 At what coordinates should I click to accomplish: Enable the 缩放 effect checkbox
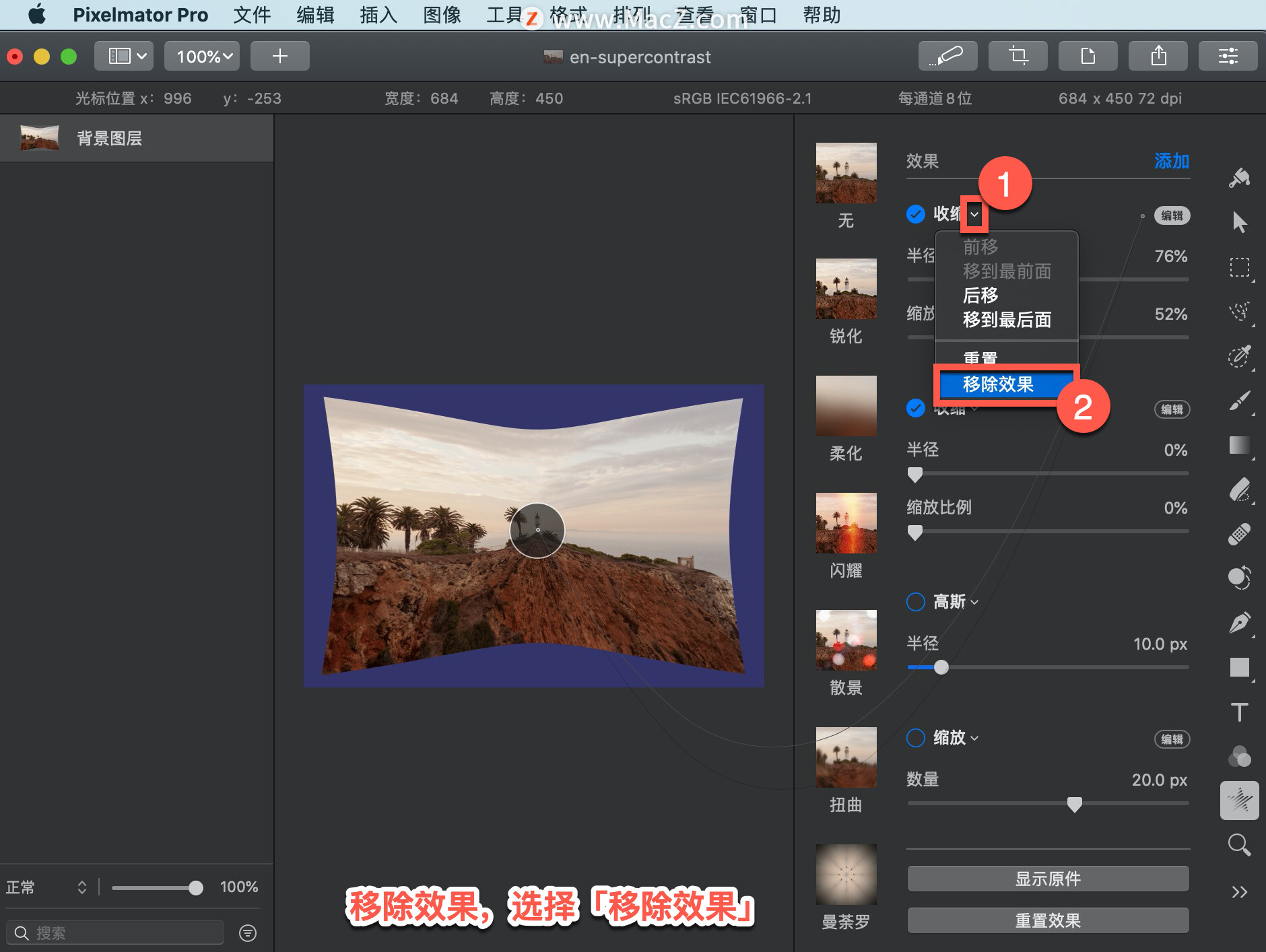pos(916,737)
